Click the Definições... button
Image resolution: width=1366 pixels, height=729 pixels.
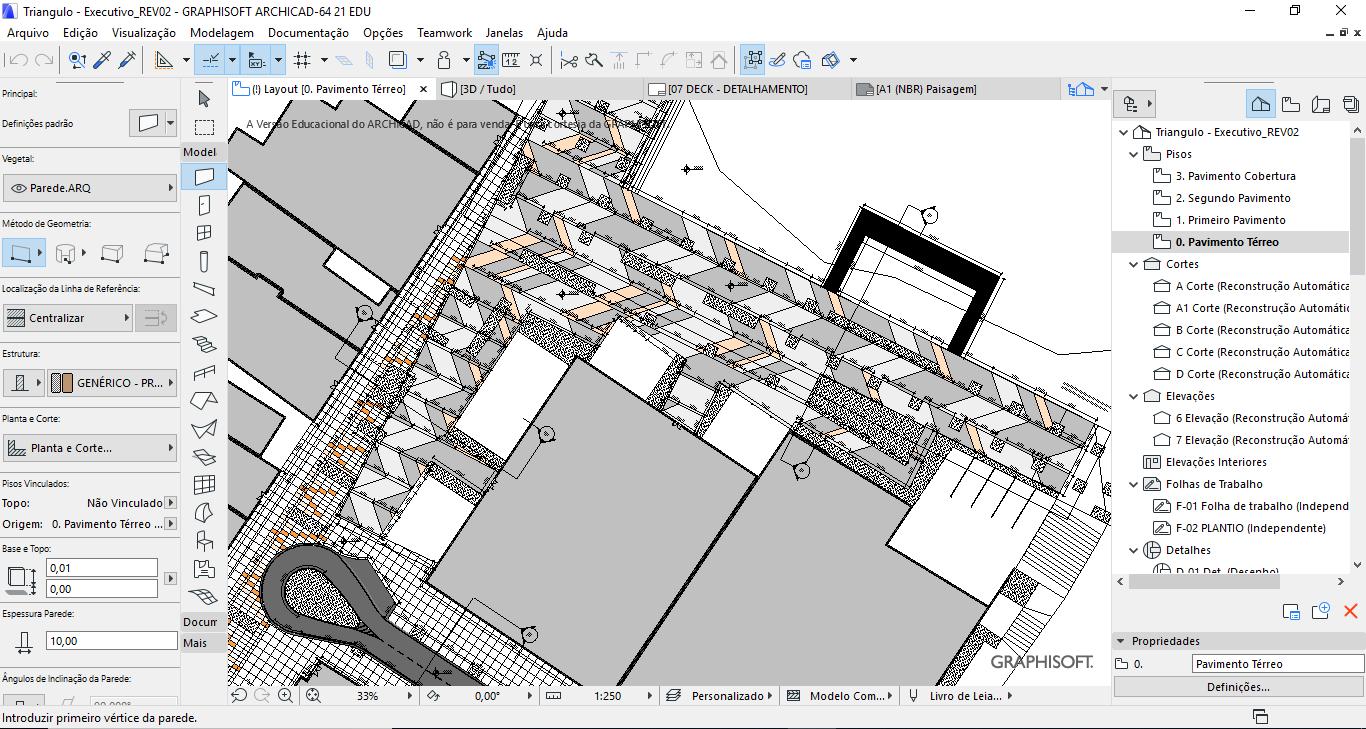pyautogui.click(x=1238, y=687)
